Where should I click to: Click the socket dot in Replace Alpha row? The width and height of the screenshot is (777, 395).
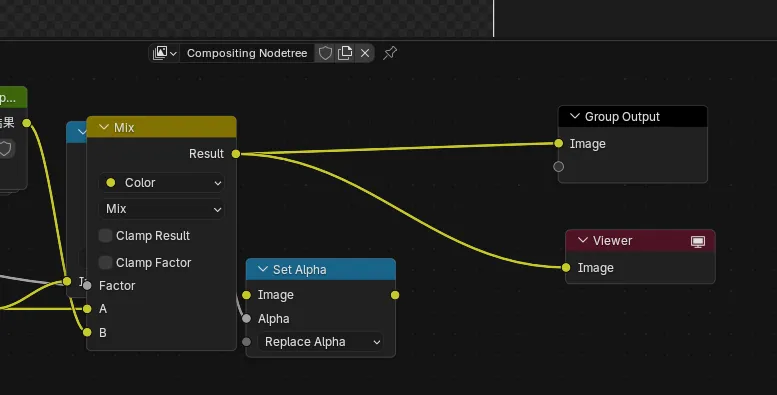[x=246, y=342]
